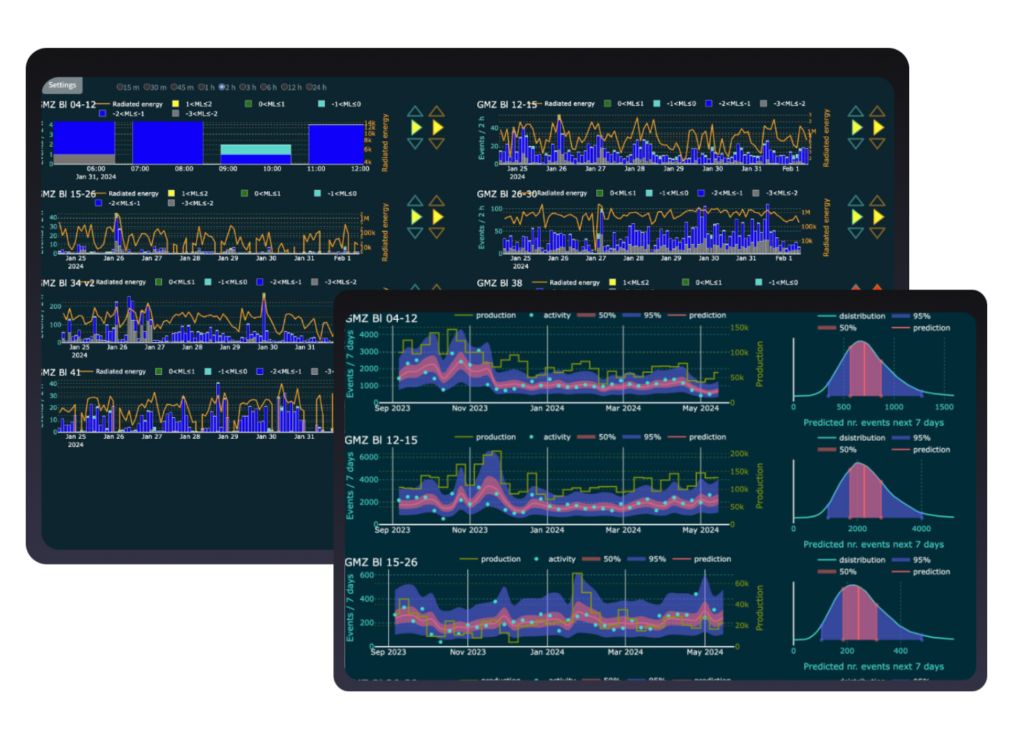The height and width of the screenshot is (751, 1024).
Task: Toggle yellow 1<ML≤2 swatch in GMZ BI 04-12
Action: click(x=173, y=104)
